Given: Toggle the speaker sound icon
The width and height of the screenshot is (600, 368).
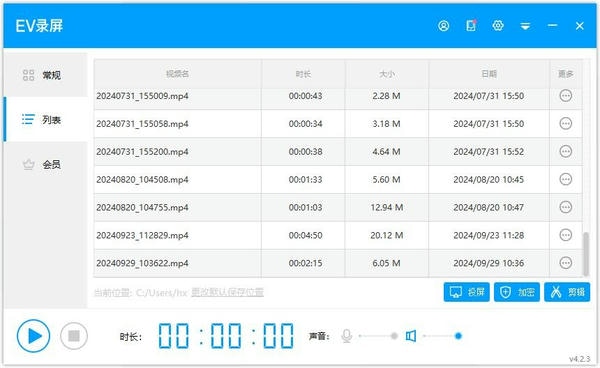Looking at the screenshot, I should click(411, 336).
